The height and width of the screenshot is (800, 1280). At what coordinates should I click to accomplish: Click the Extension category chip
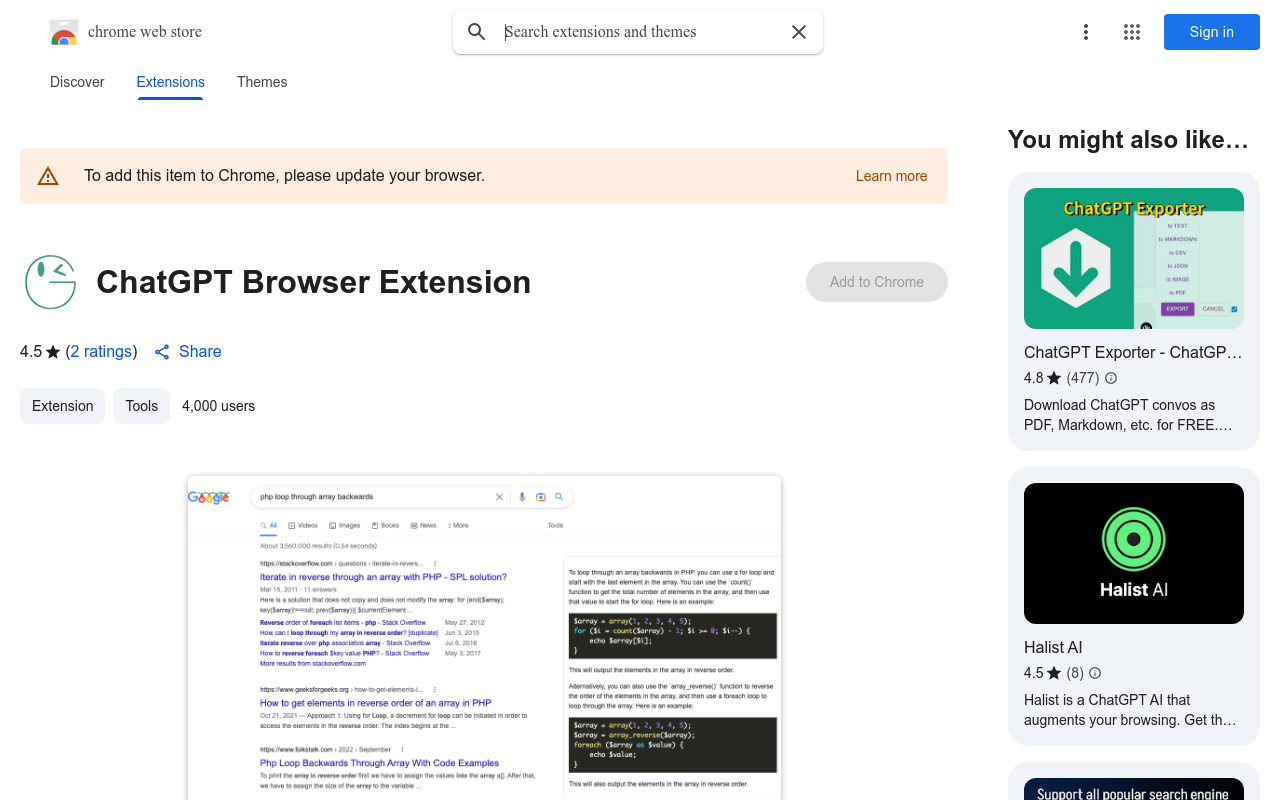point(62,406)
